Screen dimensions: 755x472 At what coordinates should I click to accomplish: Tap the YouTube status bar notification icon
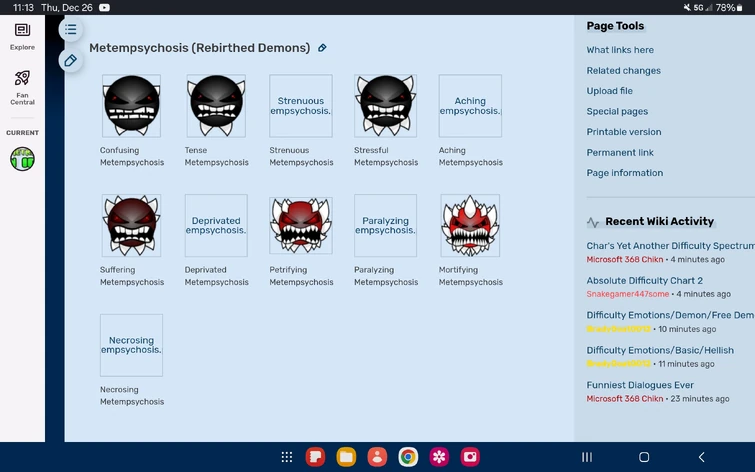[104, 7]
